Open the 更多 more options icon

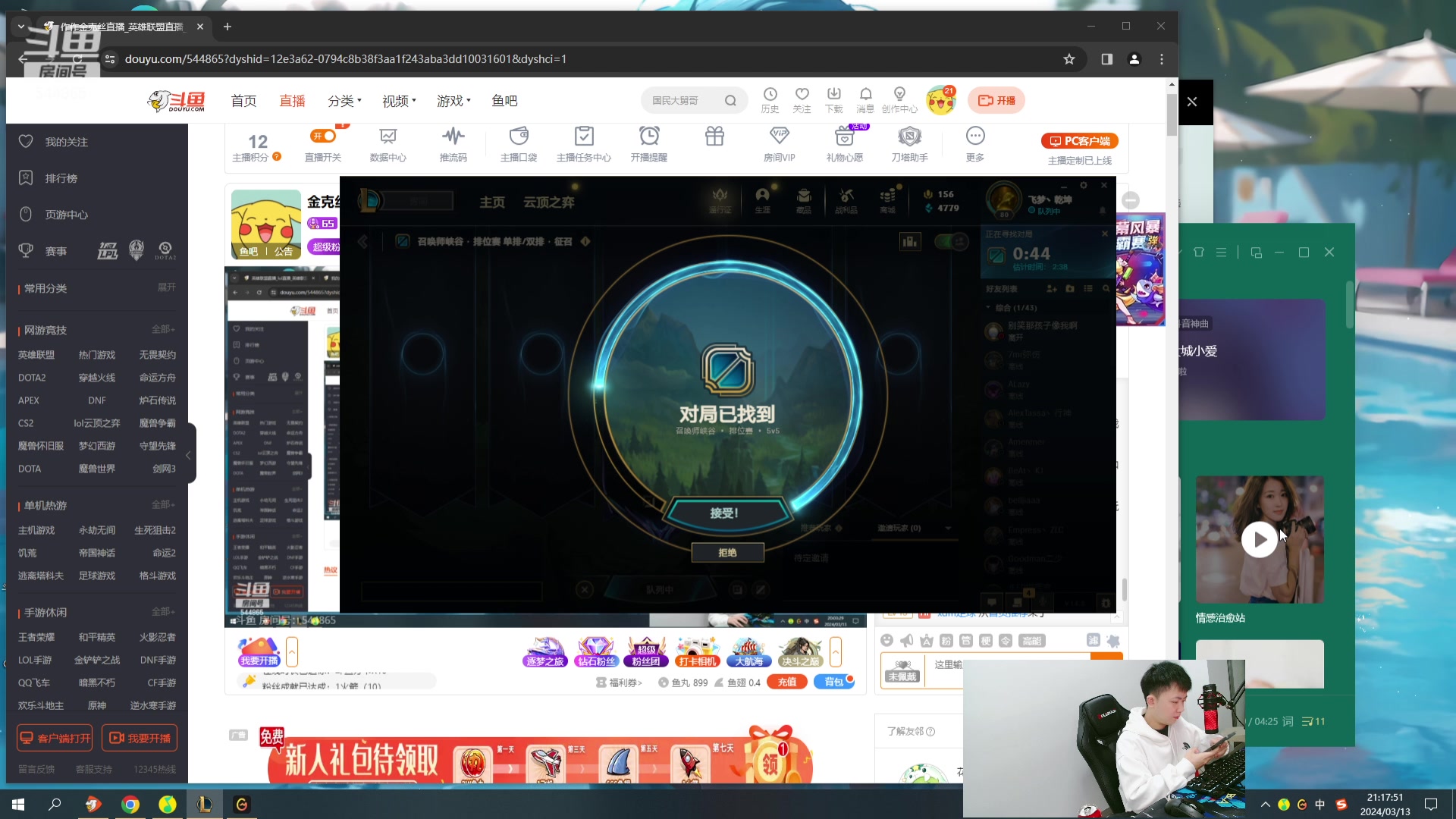pos(975,144)
